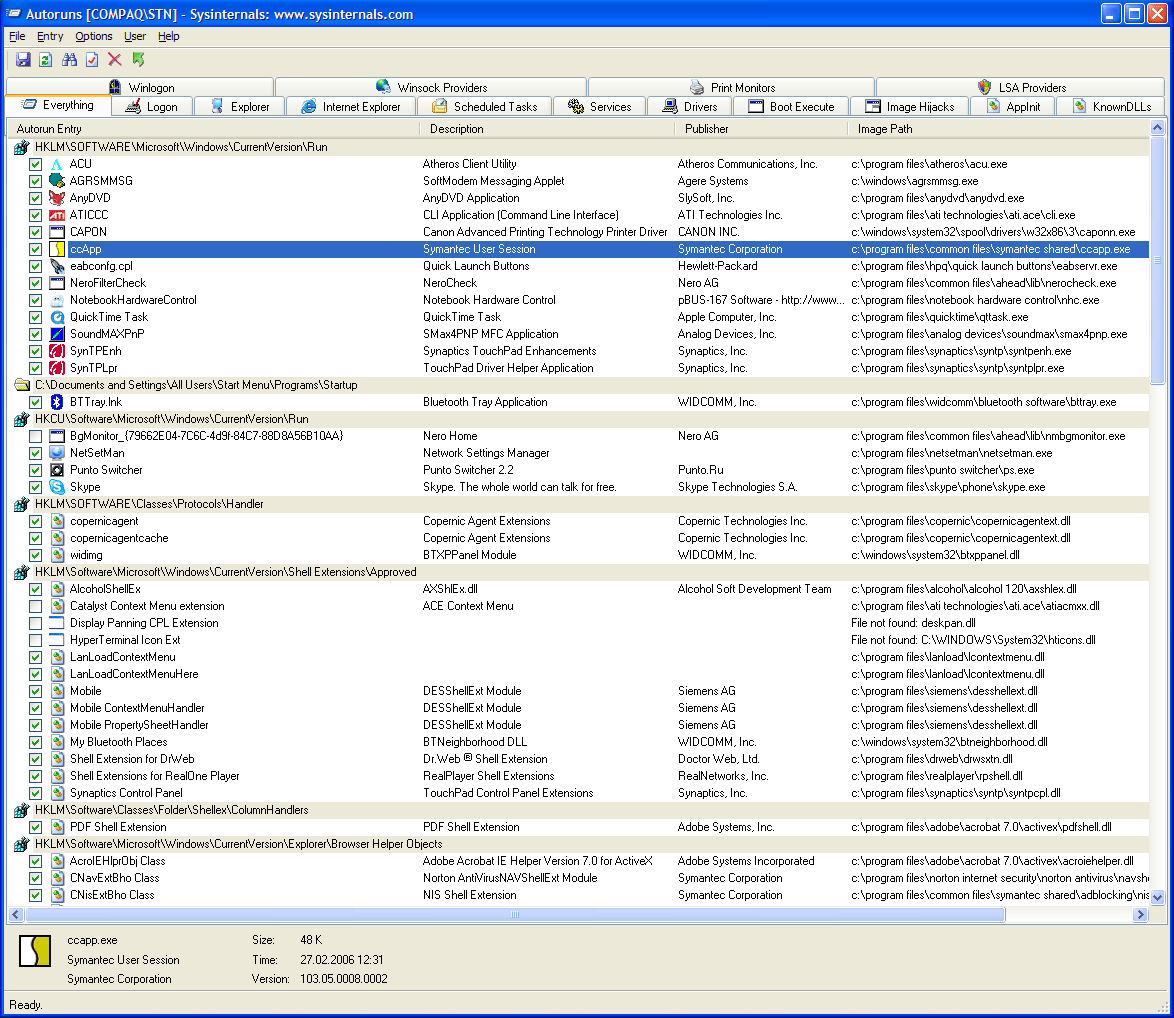Click the AlcoholShellEx entry icon
This screenshot has height=1018, width=1174.
tap(57, 589)
